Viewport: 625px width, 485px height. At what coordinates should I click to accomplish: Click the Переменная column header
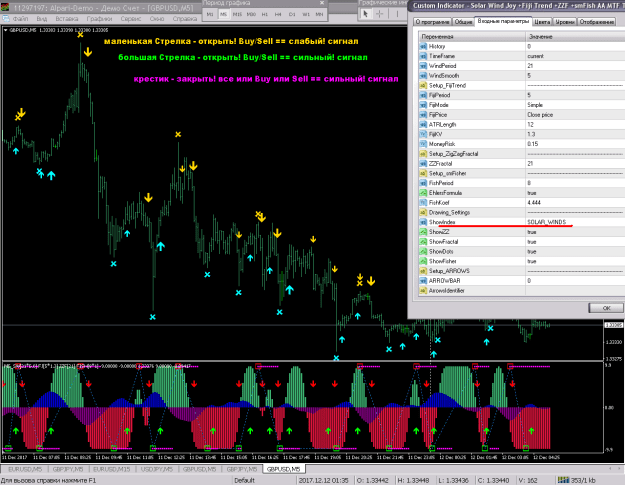point(472,36)
